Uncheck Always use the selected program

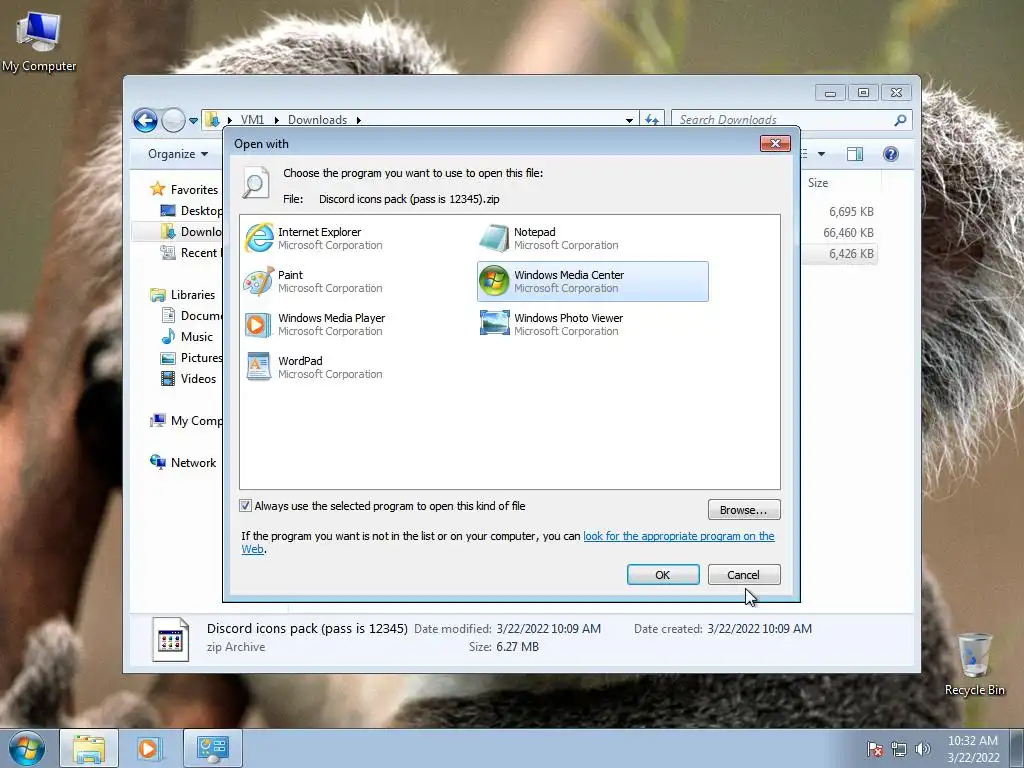coord(246,505)
